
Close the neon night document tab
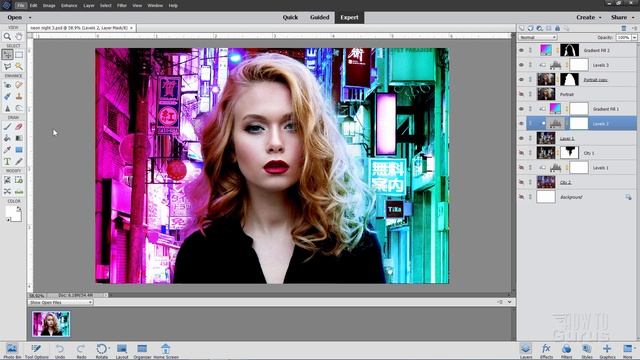[x=131, y=28]
